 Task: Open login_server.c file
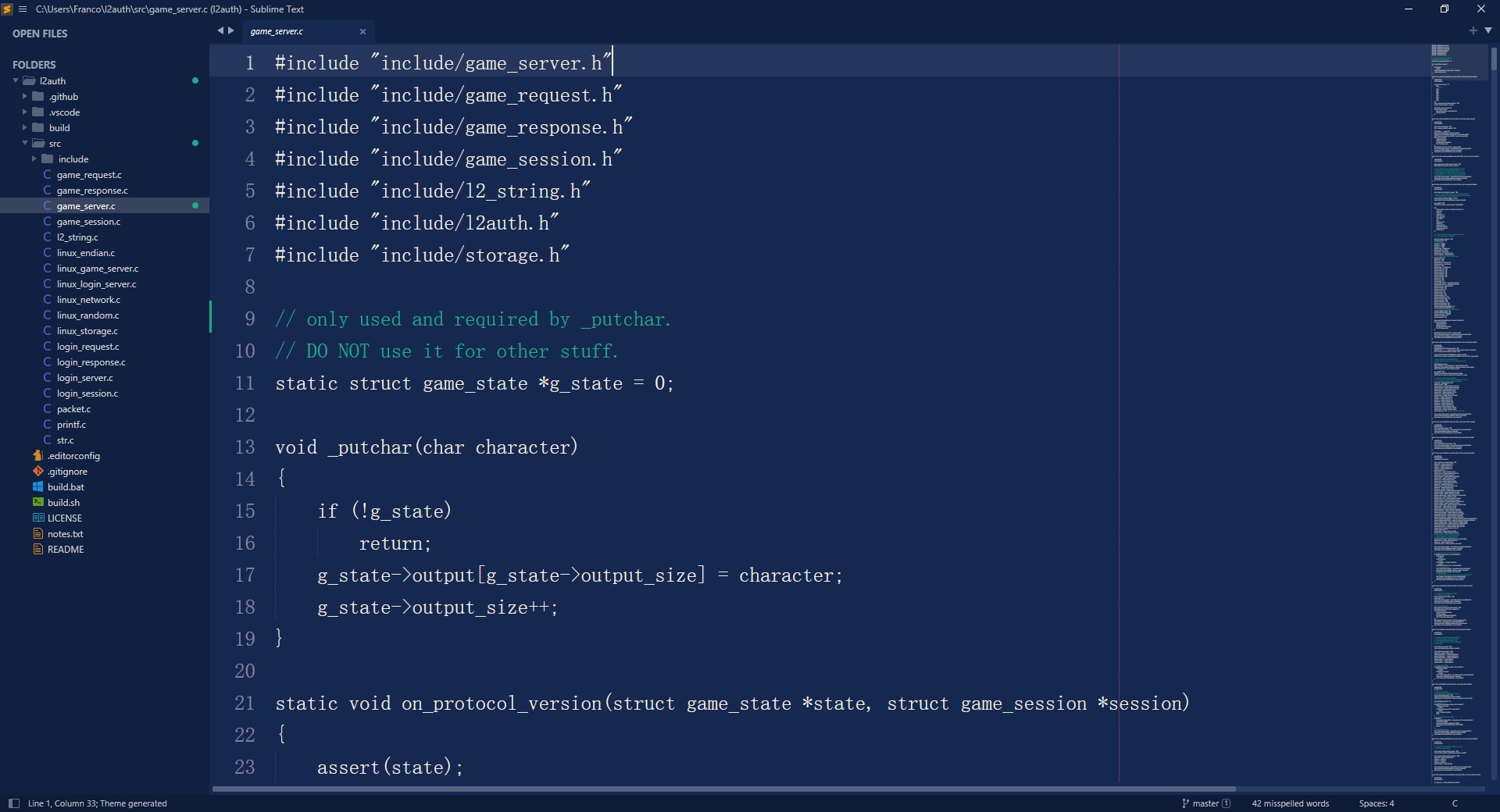(84, 378)
